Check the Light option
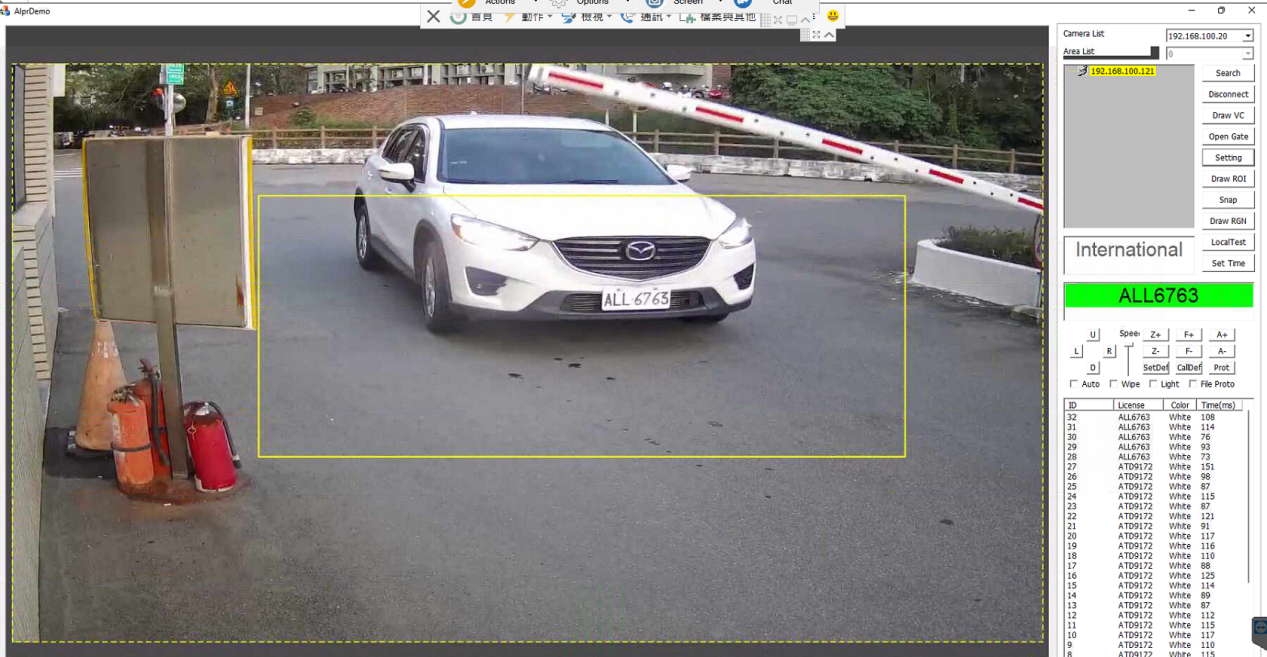The width and height of the screenshot is (1267, 657). coord(1153,384)
